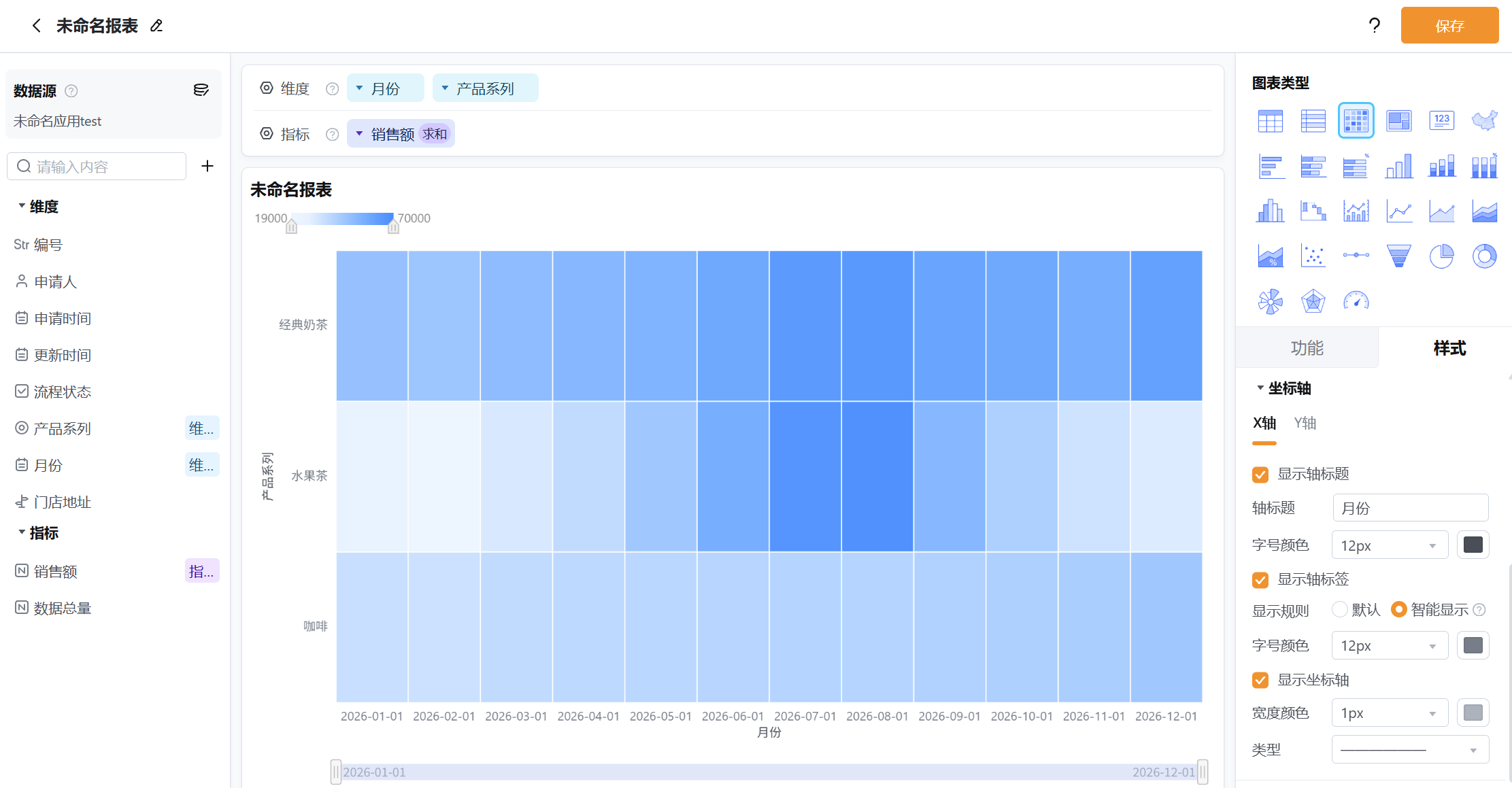Toggle the 显示轴标题 checkbox
Screen dimensions: 1512x788
coord(1260,475)
